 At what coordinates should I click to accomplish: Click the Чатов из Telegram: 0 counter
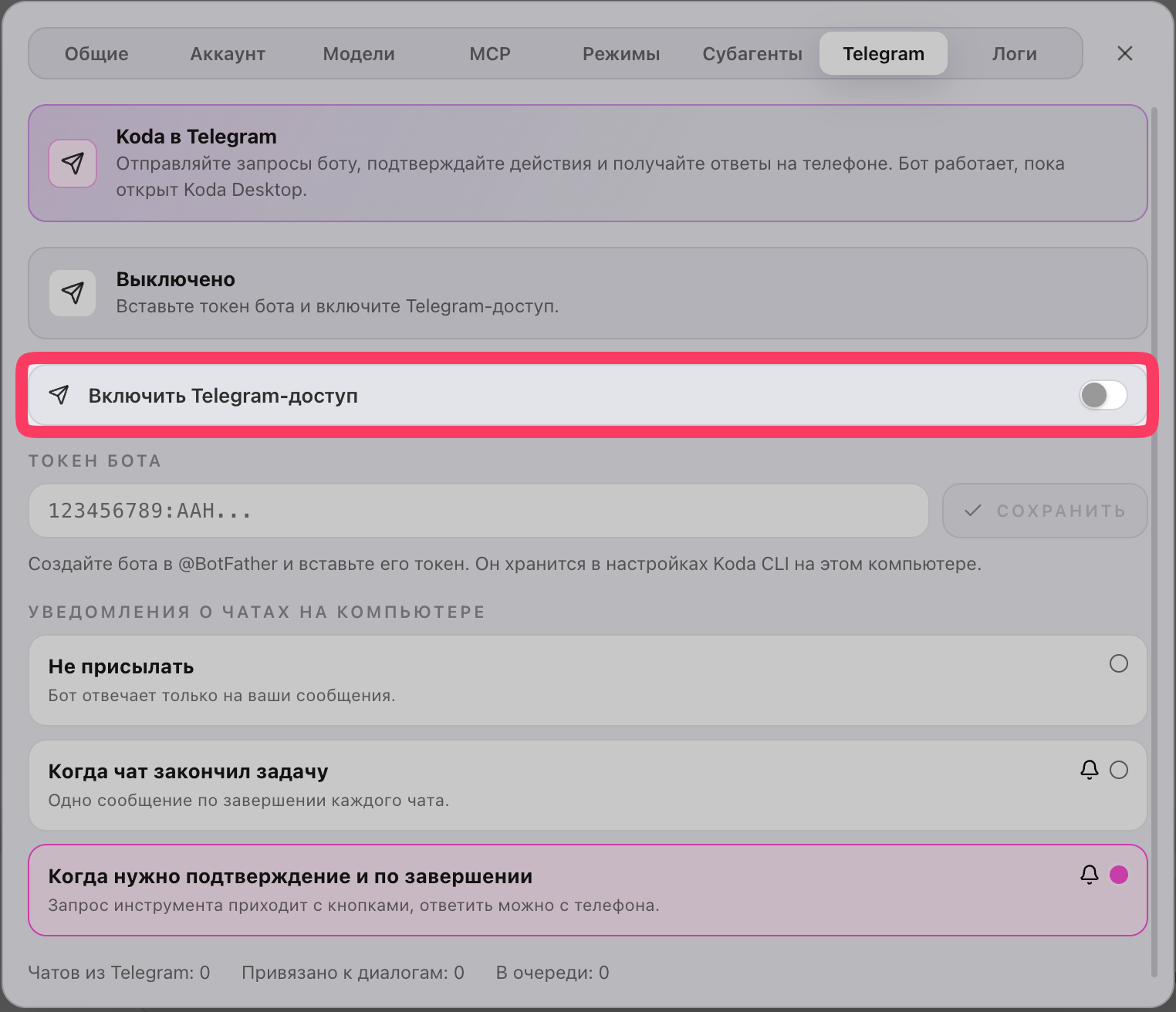(x=119, y=973)
